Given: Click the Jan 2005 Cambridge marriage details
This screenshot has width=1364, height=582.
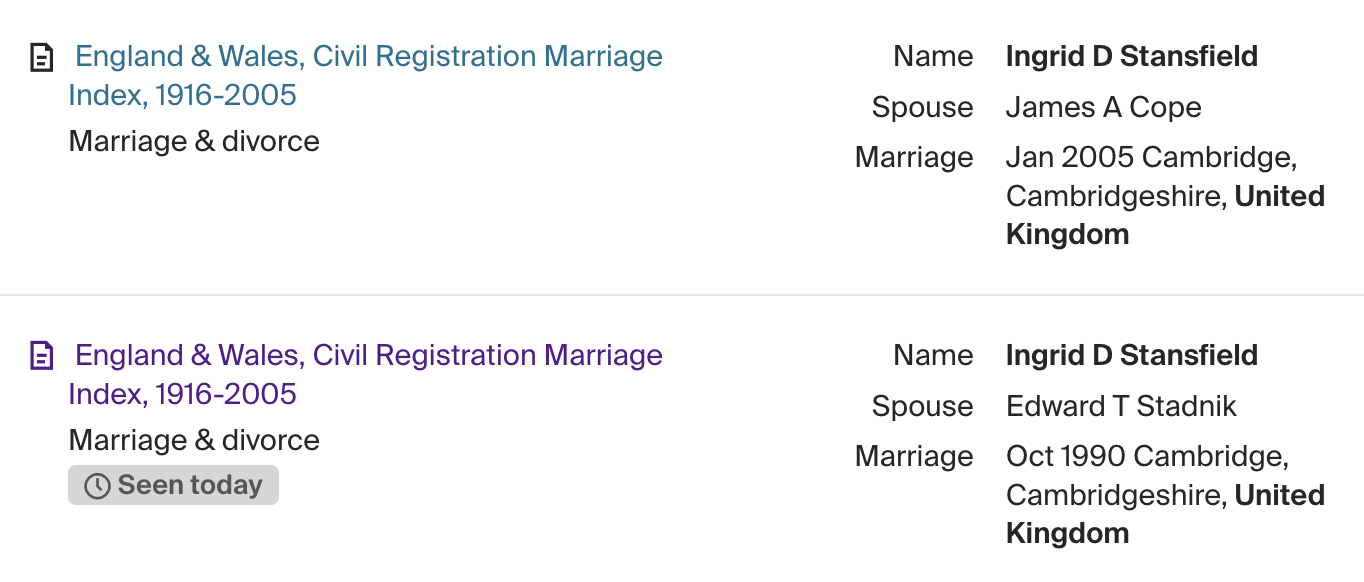Looking at the screenshot, I should [1150, 158].
